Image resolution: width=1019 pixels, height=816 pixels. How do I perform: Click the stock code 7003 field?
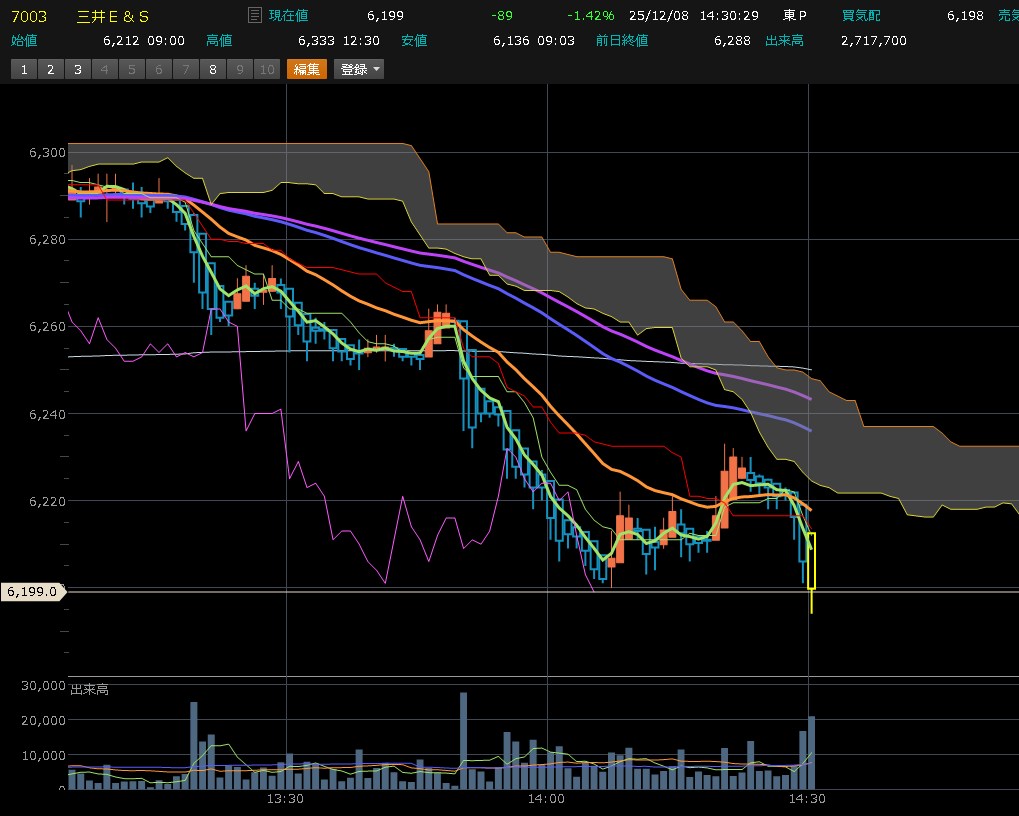(x=29, y=16)
